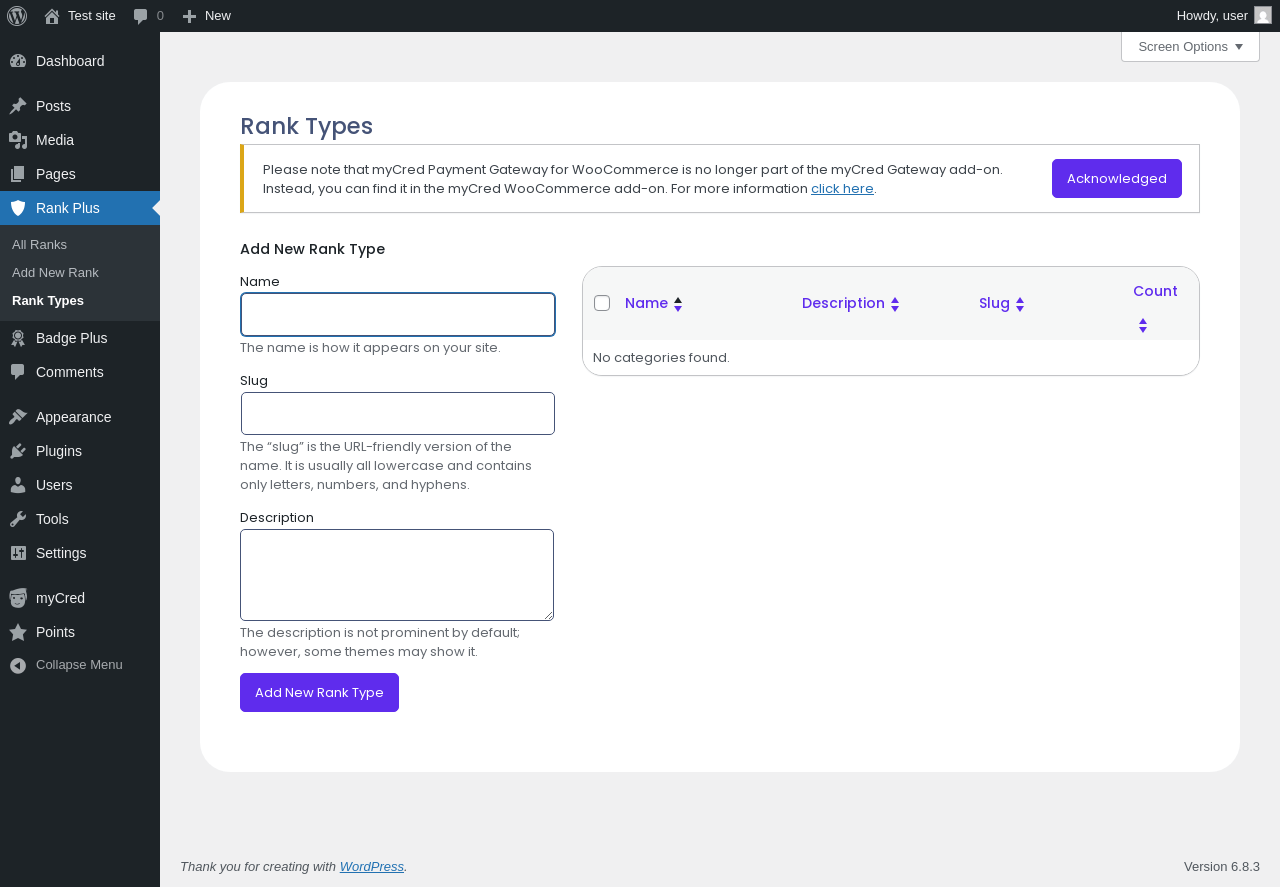Tick the select-all checkbox in table header

(x=602, y=303)
